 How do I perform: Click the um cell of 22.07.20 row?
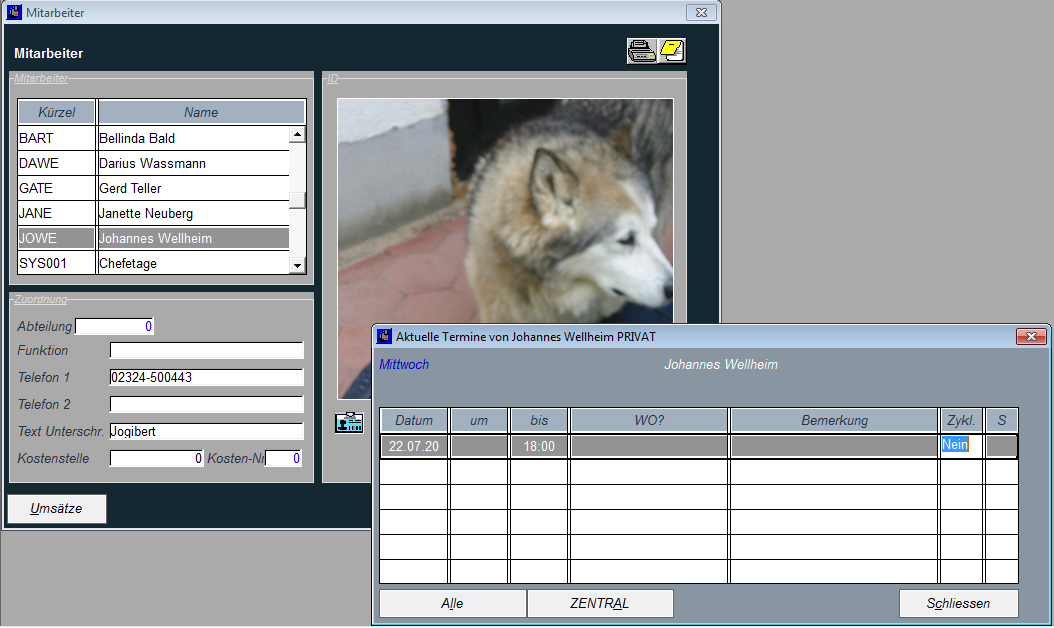[479, 446]
